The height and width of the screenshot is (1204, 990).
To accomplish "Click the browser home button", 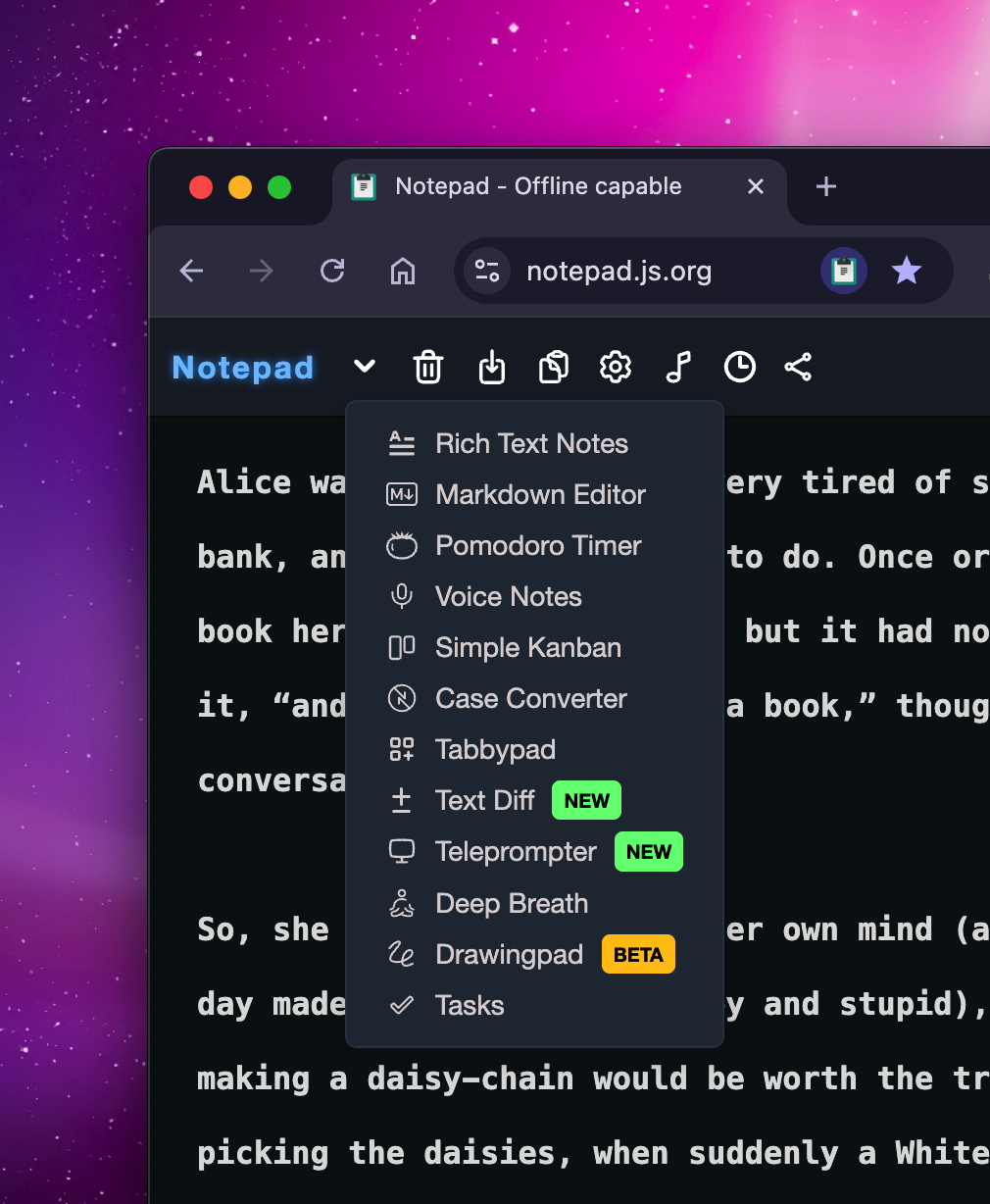I will pos(403,272).
